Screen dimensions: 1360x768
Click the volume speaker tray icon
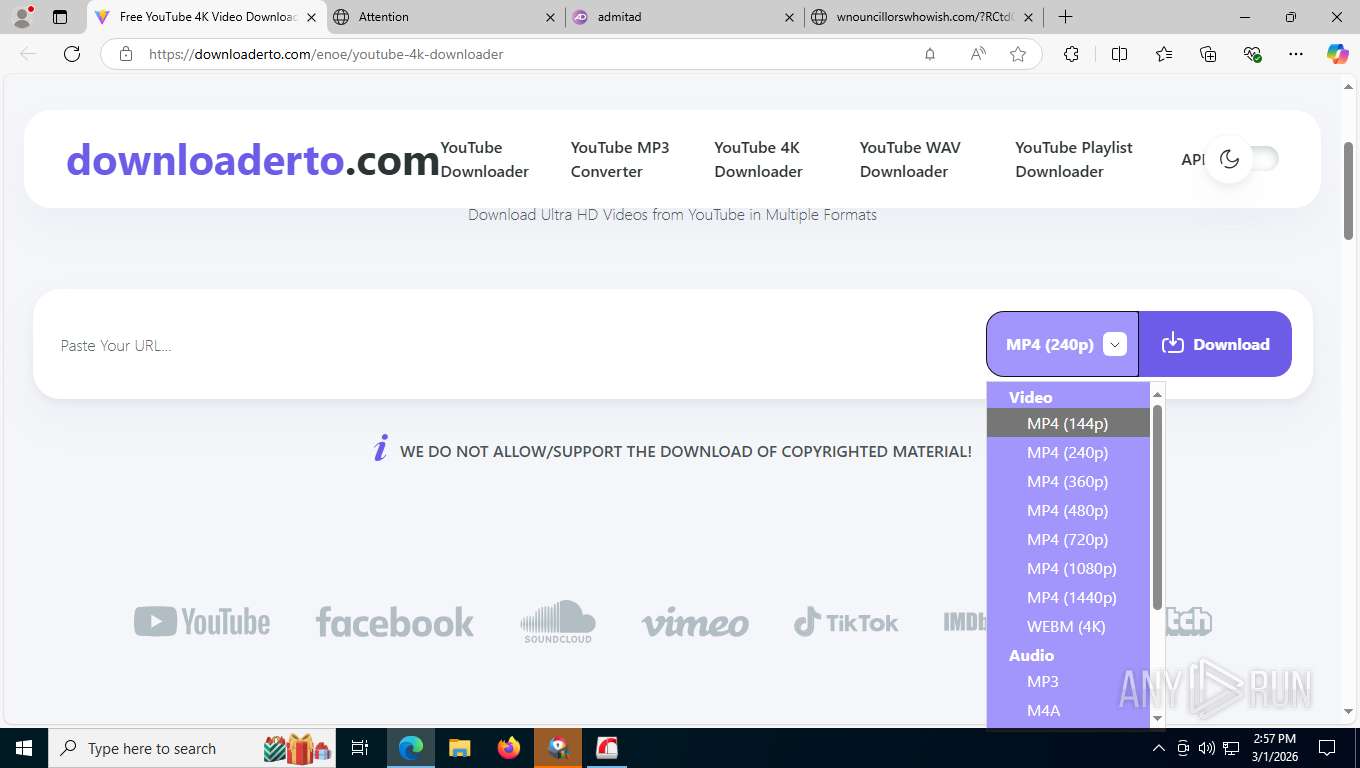click(1206, 748)
